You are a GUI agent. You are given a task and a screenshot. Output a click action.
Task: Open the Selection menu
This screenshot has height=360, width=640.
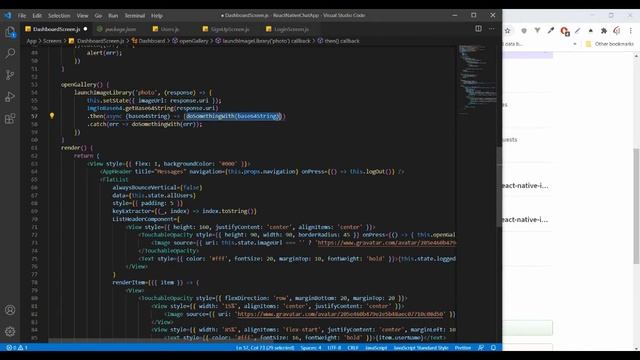pos(59,16)
